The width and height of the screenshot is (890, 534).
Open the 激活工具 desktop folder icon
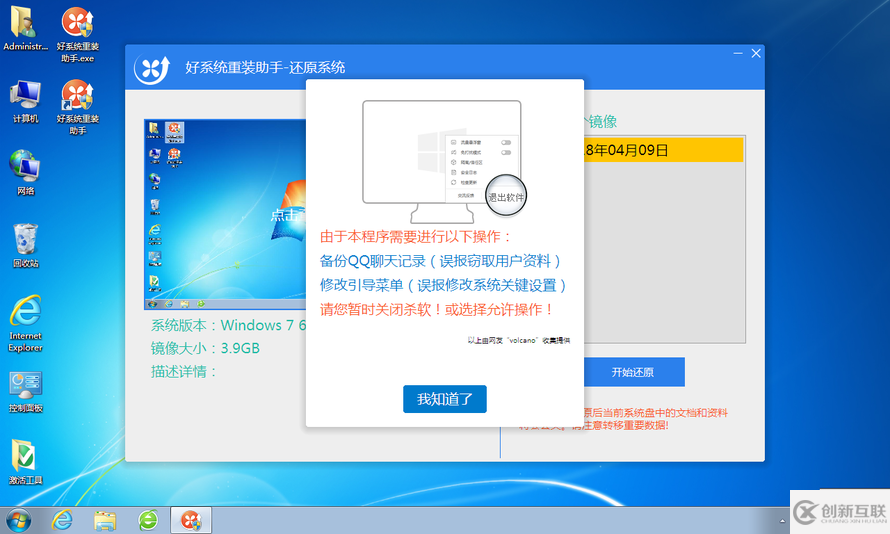click(x=25, y=462)
